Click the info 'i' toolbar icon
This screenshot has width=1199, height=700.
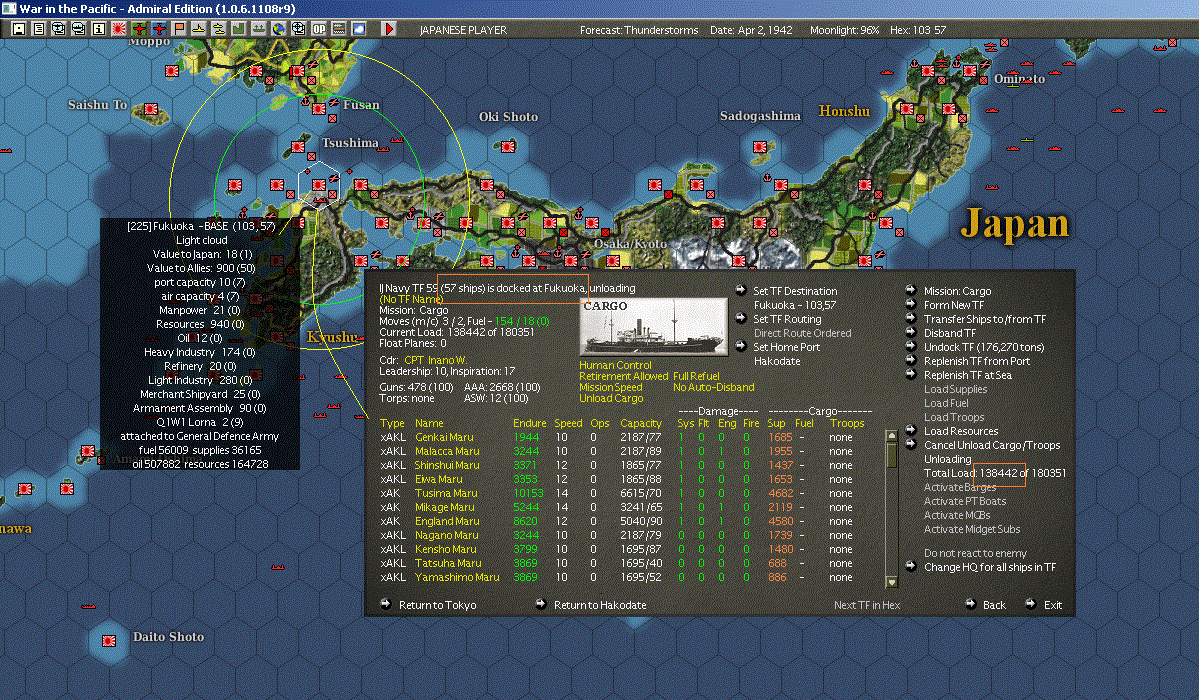(x=99, y=29)
